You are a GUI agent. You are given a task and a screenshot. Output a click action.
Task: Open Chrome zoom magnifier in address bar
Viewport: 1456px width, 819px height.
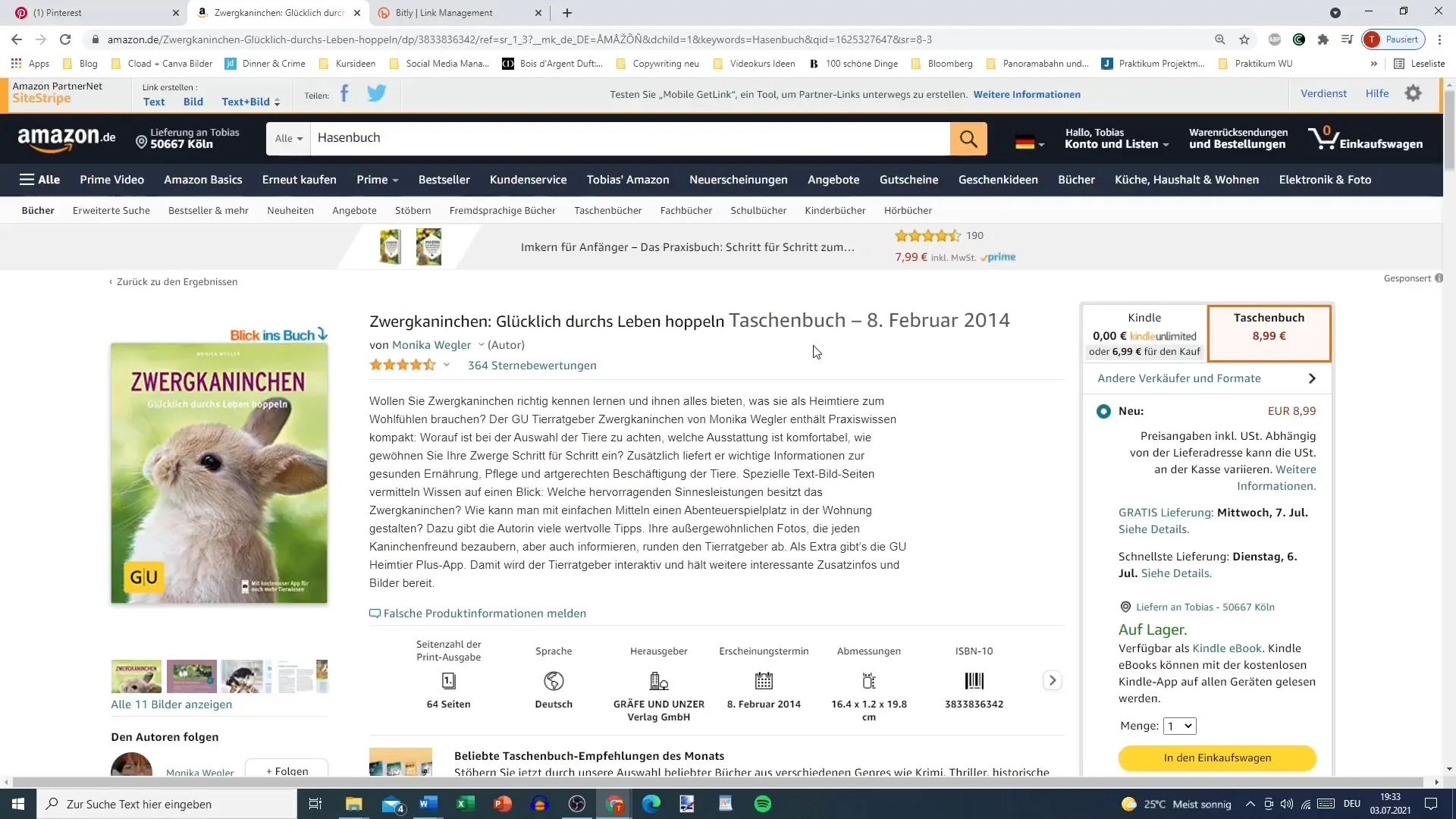tap(1220, 39)
